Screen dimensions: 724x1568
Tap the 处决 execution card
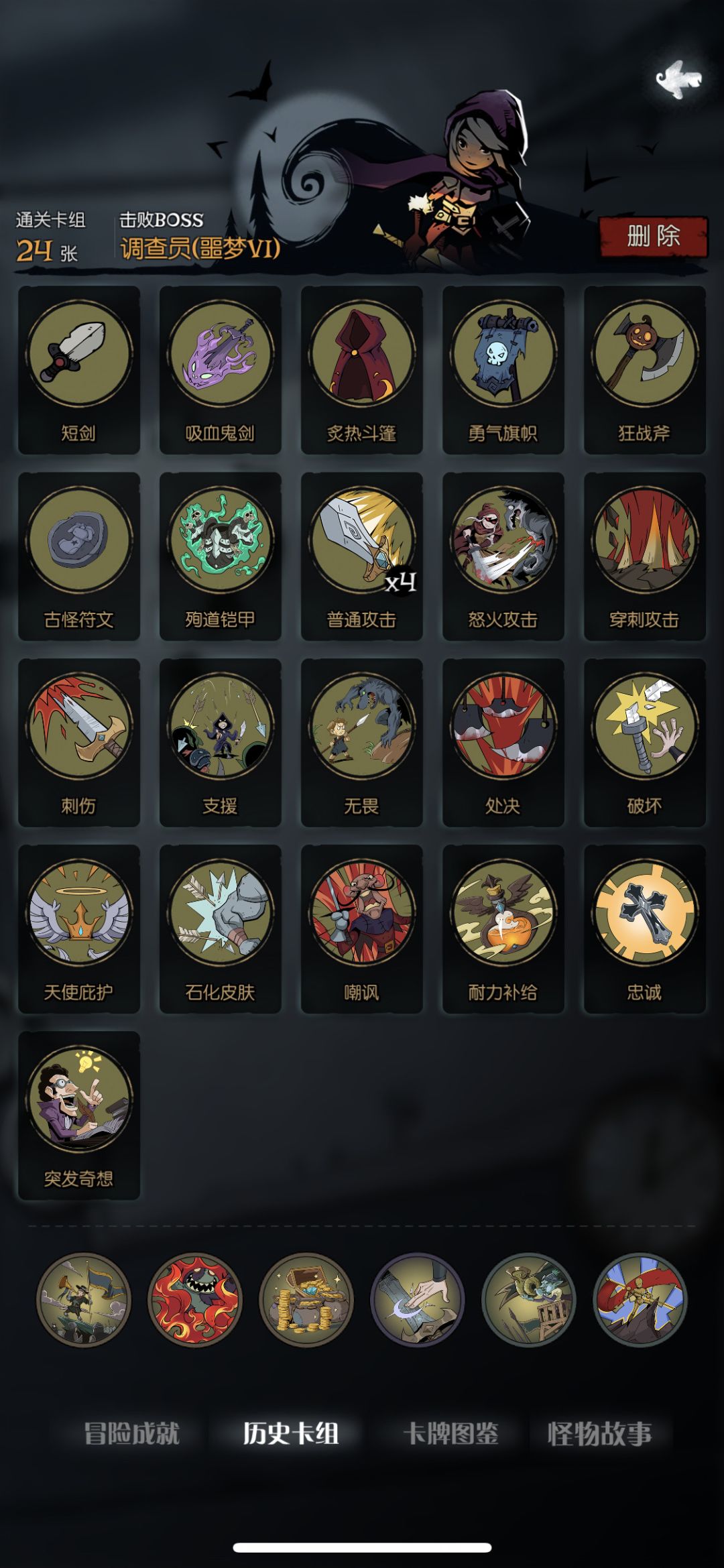[x=503, y=743]
